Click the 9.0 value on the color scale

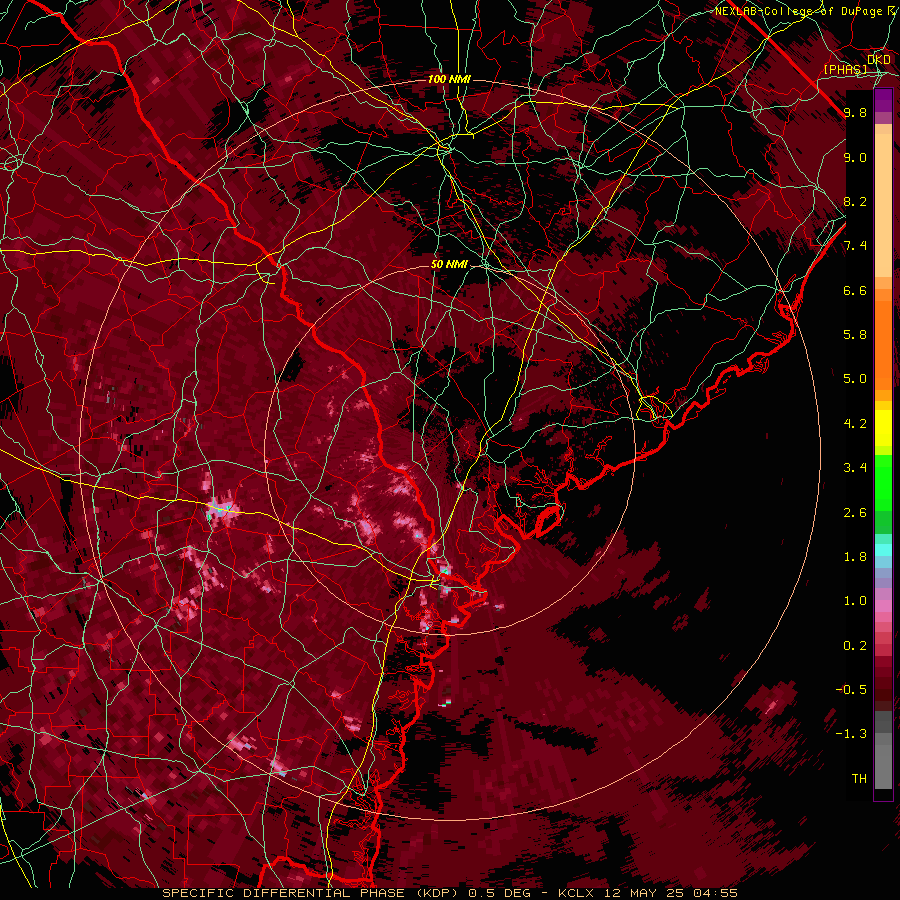click(855, 157)
